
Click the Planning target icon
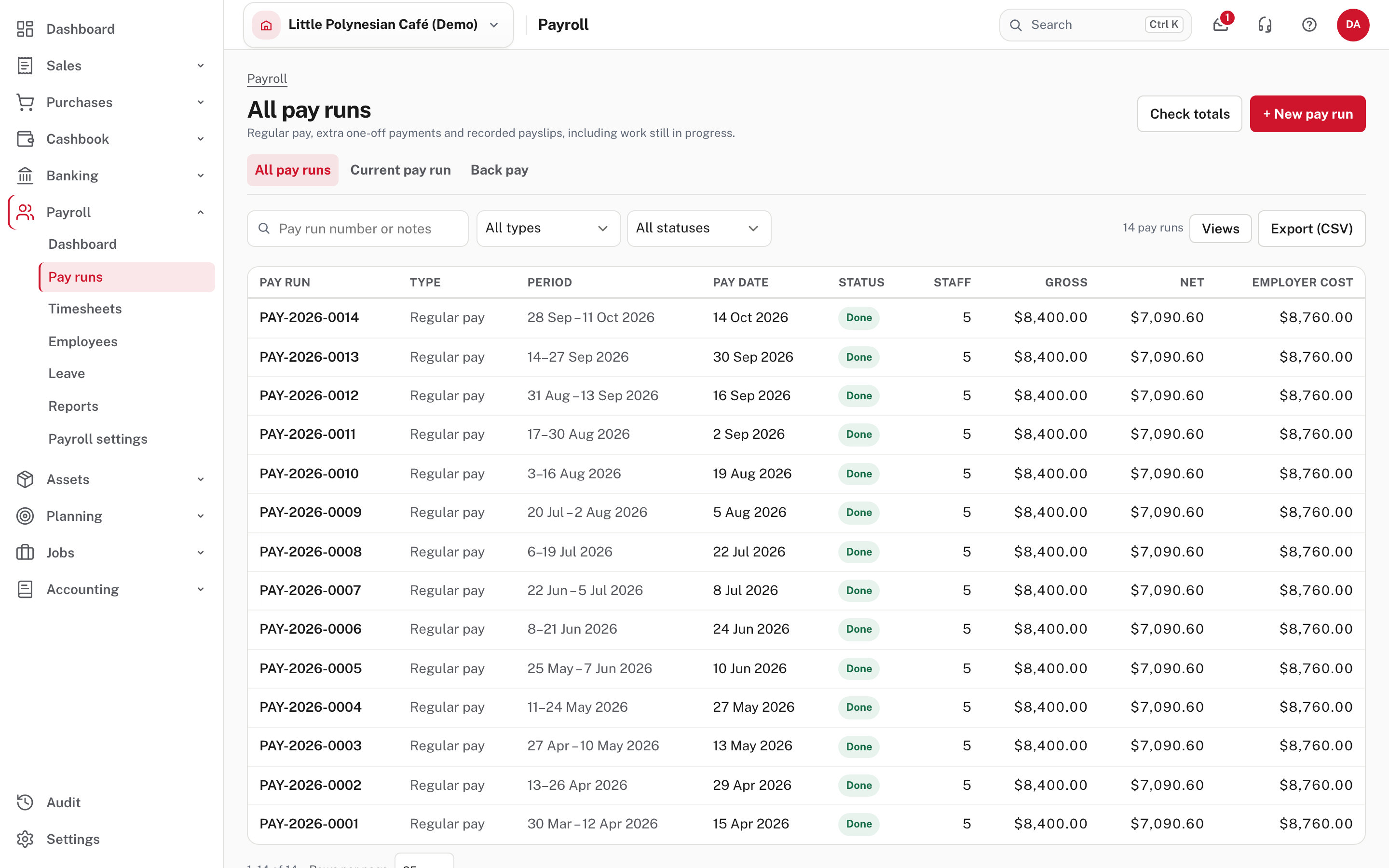tap(25, 516)
